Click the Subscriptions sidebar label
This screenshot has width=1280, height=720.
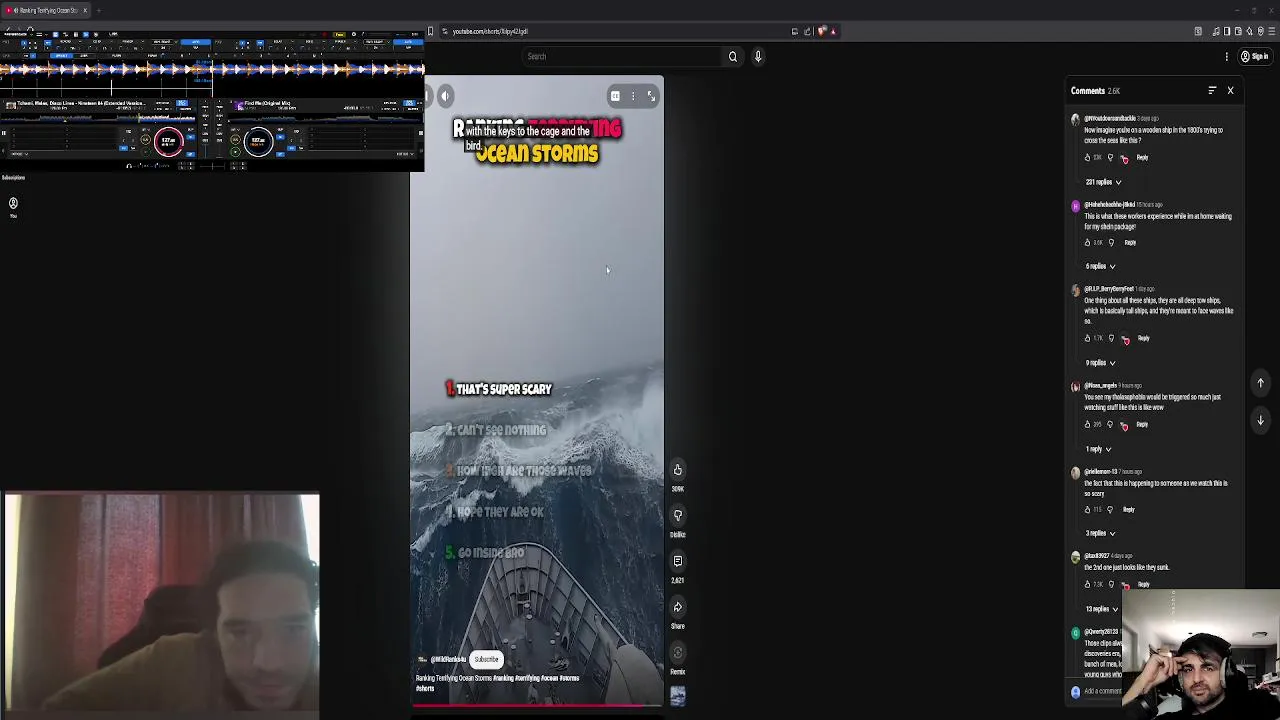tap(13, 178)
